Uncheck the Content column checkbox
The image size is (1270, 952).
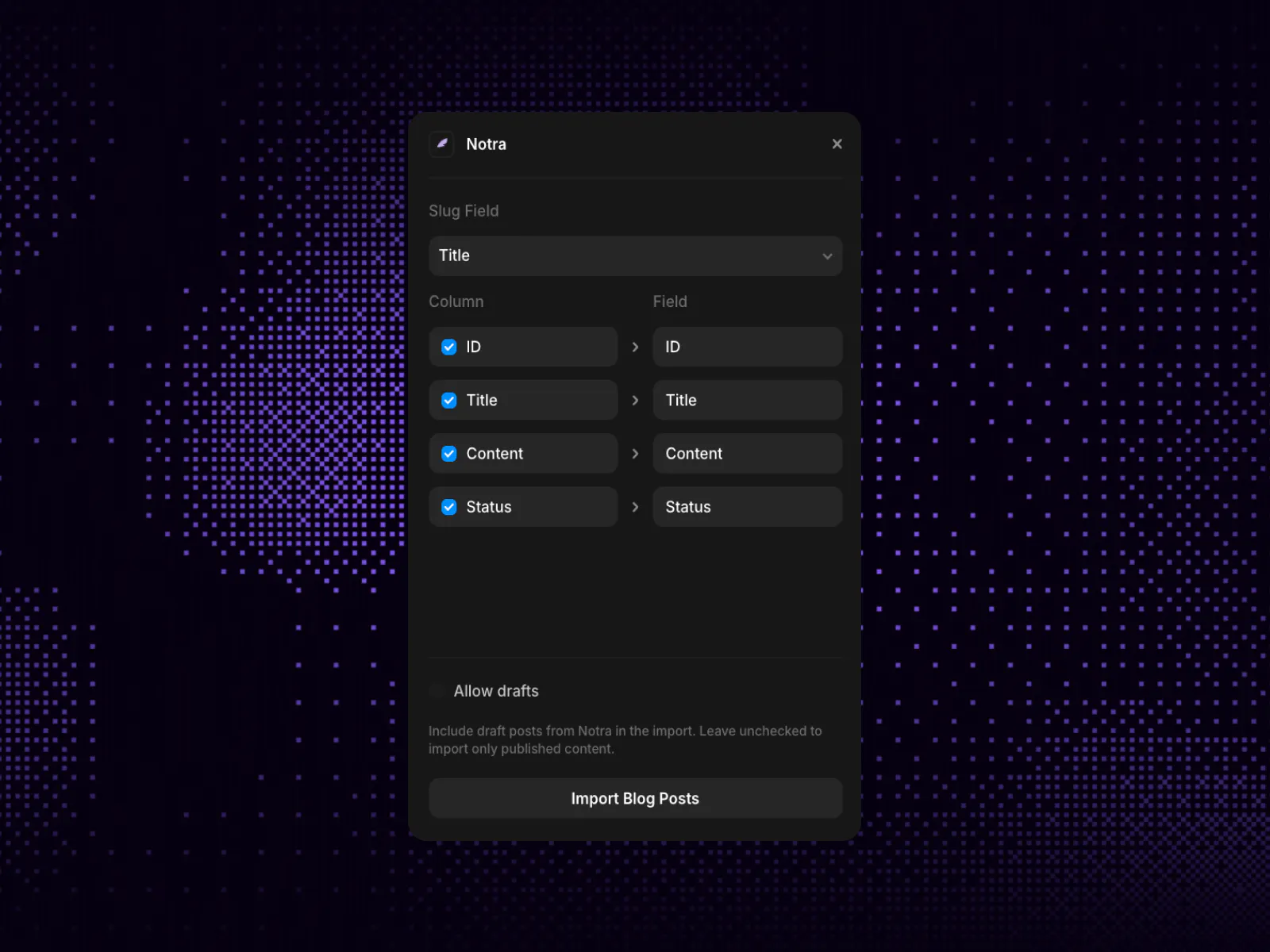pos(449,454)
